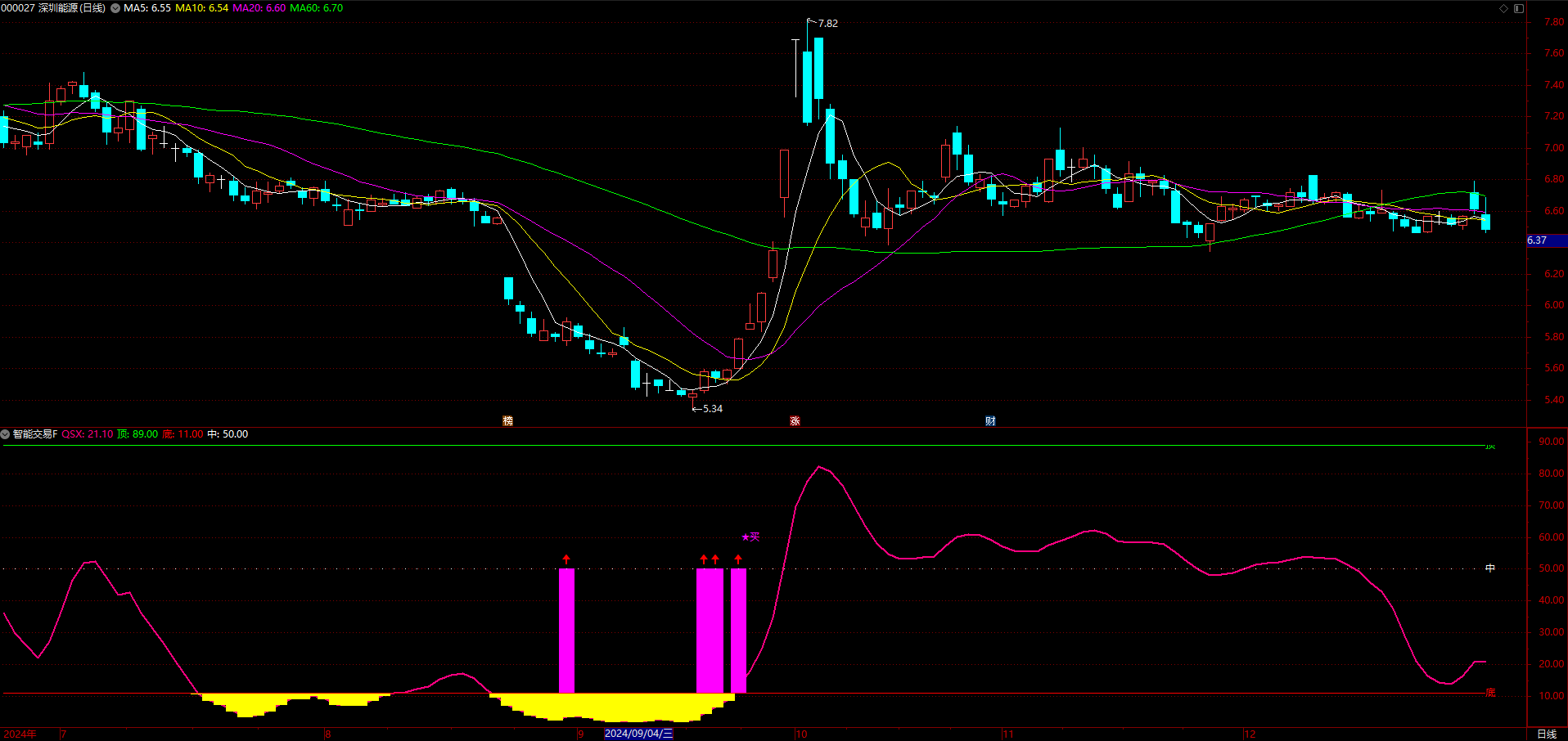This screenshot has height=741, width=1568.
Task: Click the 涨 event marker icon
Action: [x=795, y=420]
